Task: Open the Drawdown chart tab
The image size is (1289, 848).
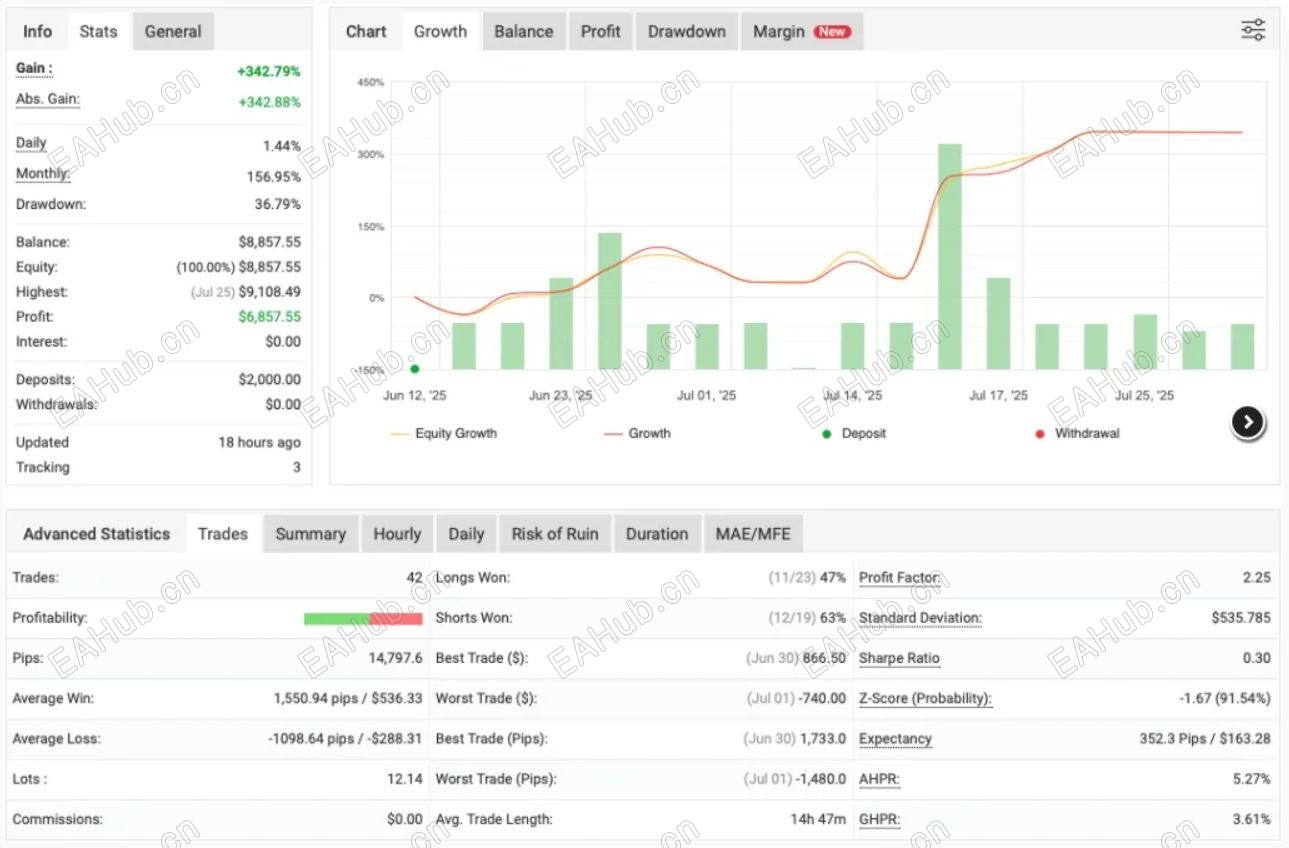Action: coord(687,31)
